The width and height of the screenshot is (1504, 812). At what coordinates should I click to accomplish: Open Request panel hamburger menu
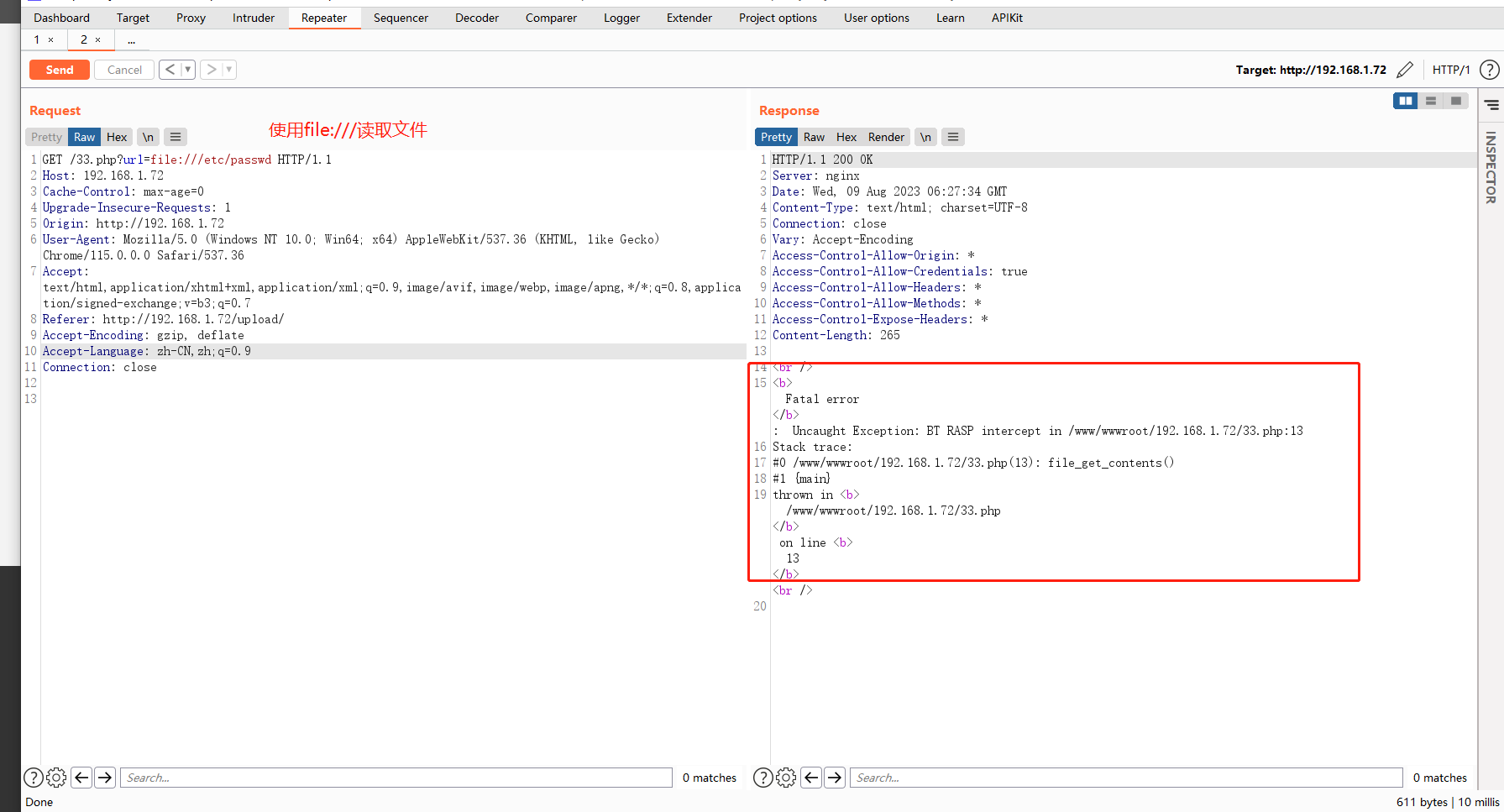[x=175, y=137]
